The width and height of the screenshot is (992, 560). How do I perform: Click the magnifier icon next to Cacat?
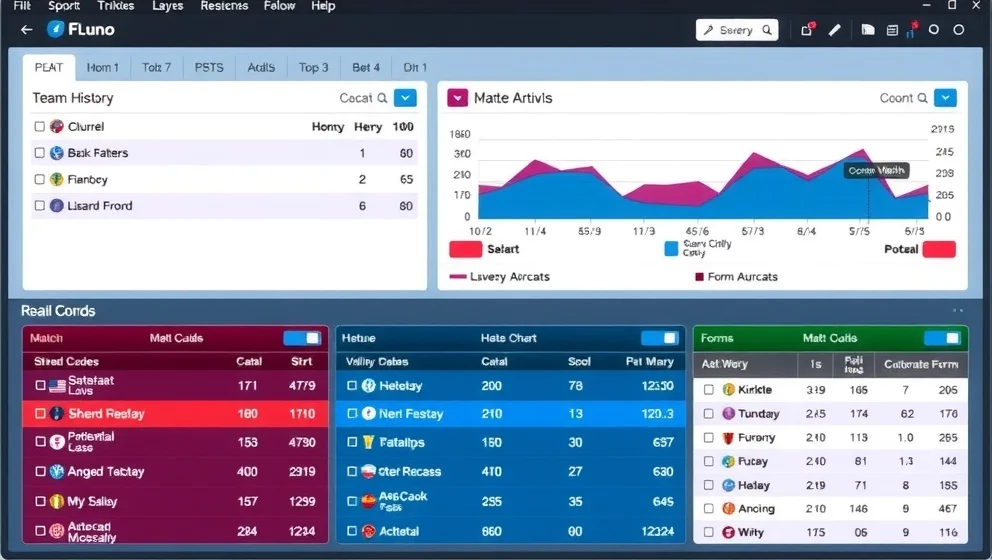click(x=382, y=98)
